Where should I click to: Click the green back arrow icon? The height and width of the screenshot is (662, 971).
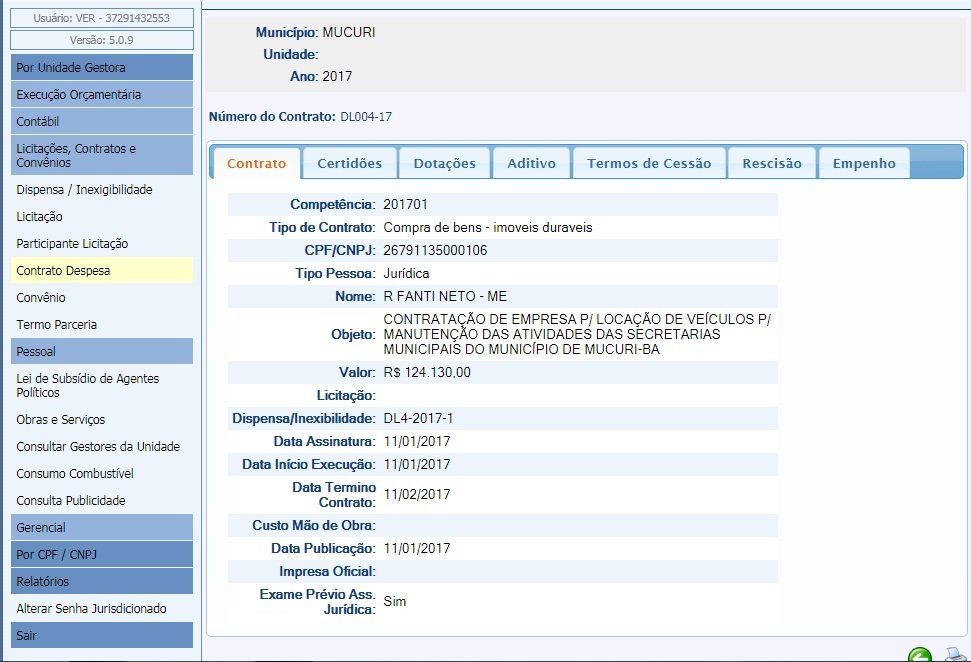[x=919, y=655]
